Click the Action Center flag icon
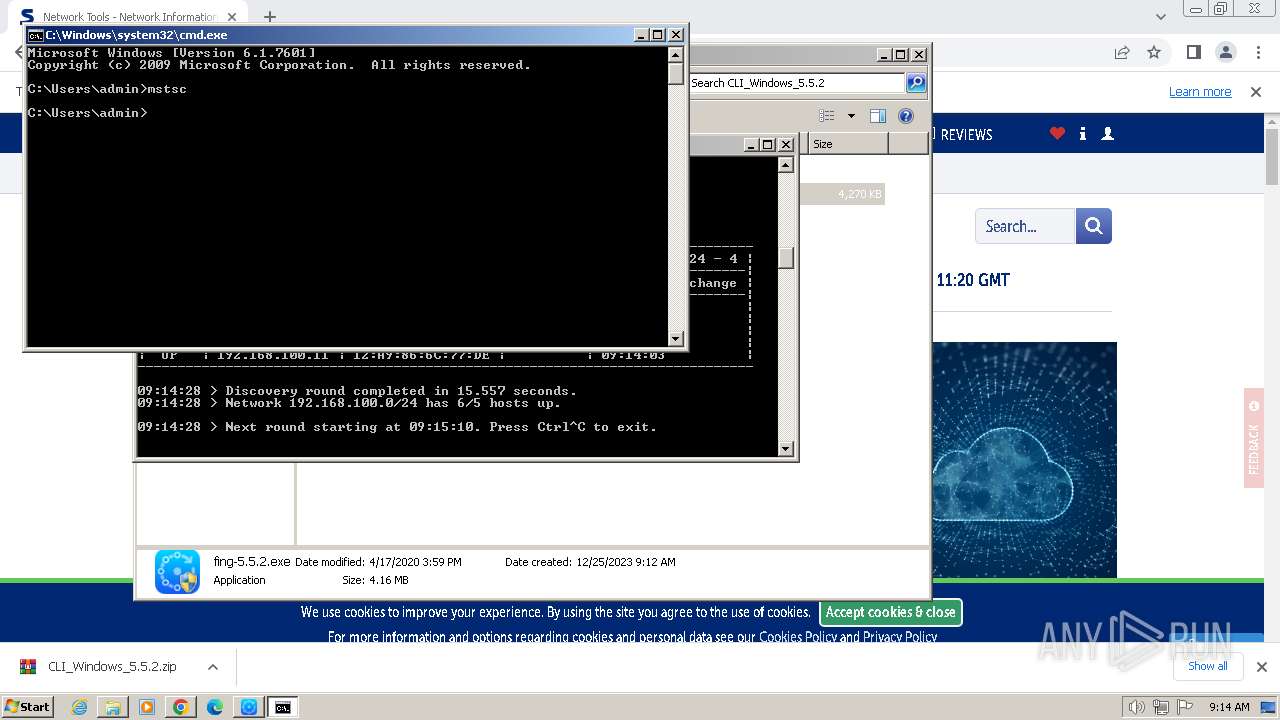The image size is (1280, 720). [1185, 707]
